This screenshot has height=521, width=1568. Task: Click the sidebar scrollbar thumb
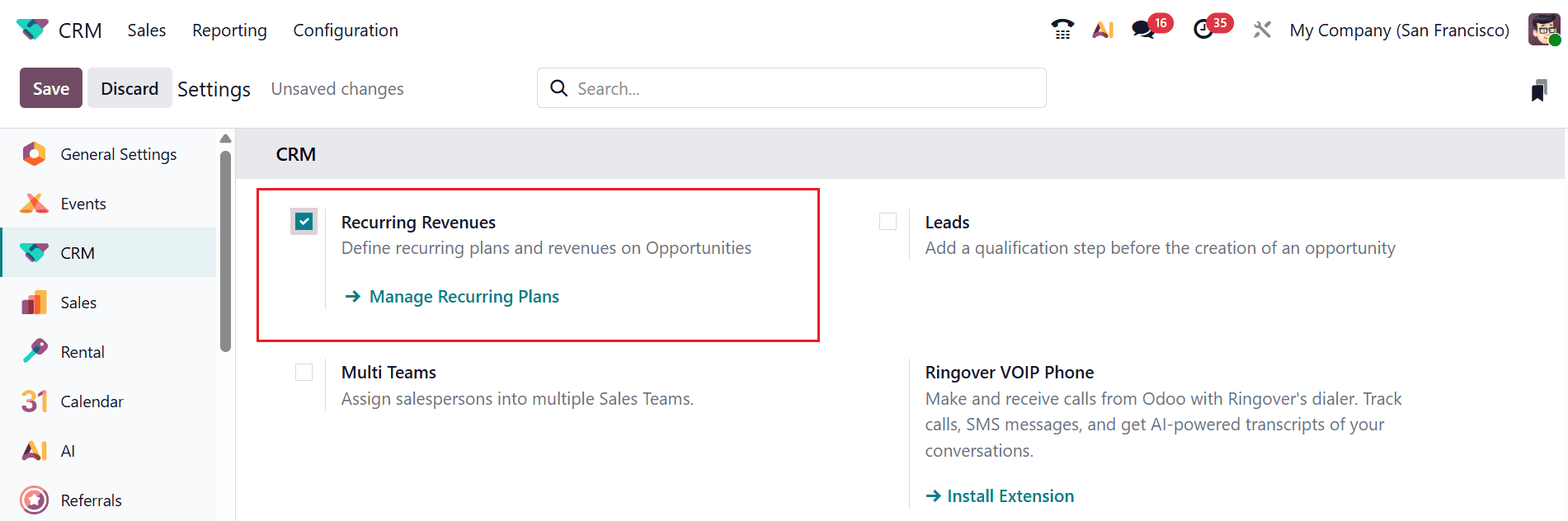(225, 251)
